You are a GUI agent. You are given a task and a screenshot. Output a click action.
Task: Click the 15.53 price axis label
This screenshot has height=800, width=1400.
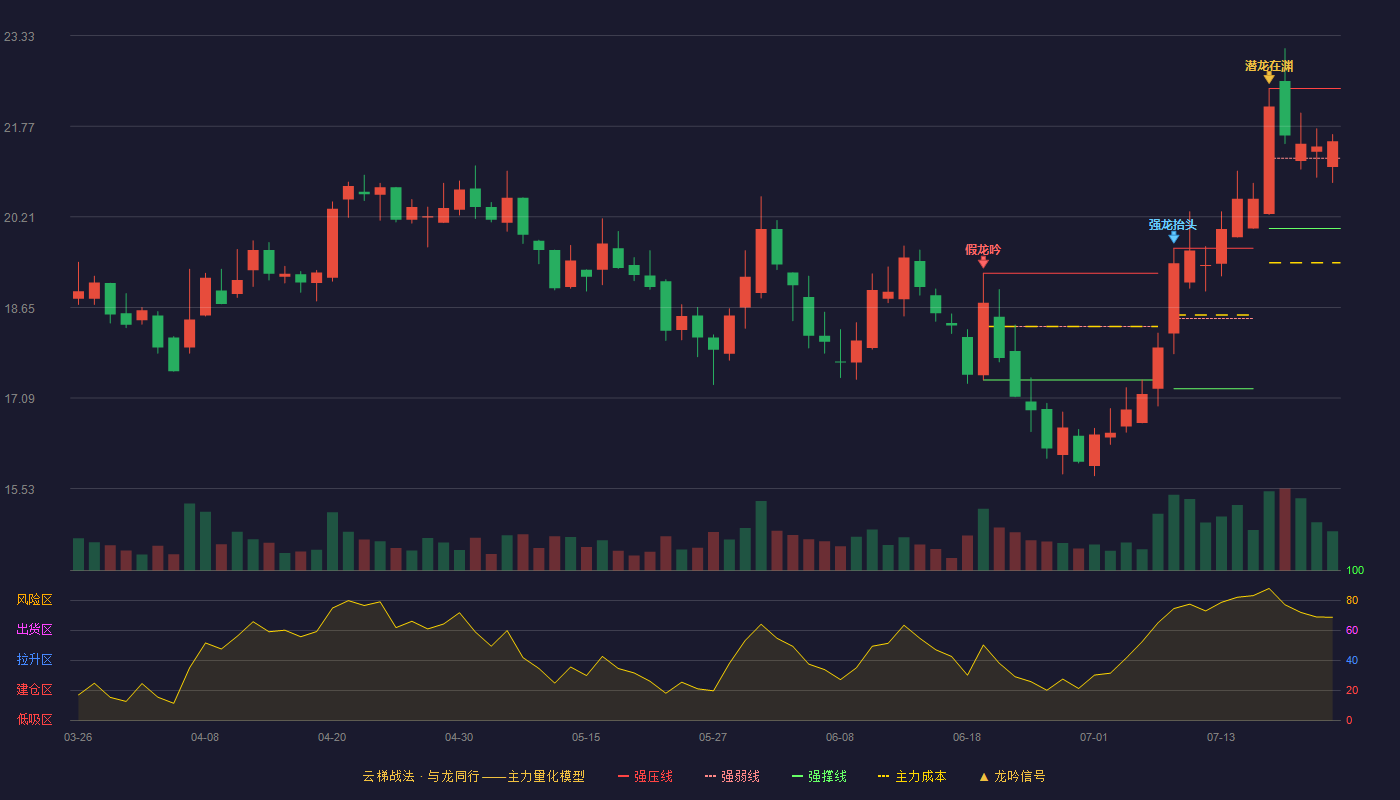tap(19, 490)
